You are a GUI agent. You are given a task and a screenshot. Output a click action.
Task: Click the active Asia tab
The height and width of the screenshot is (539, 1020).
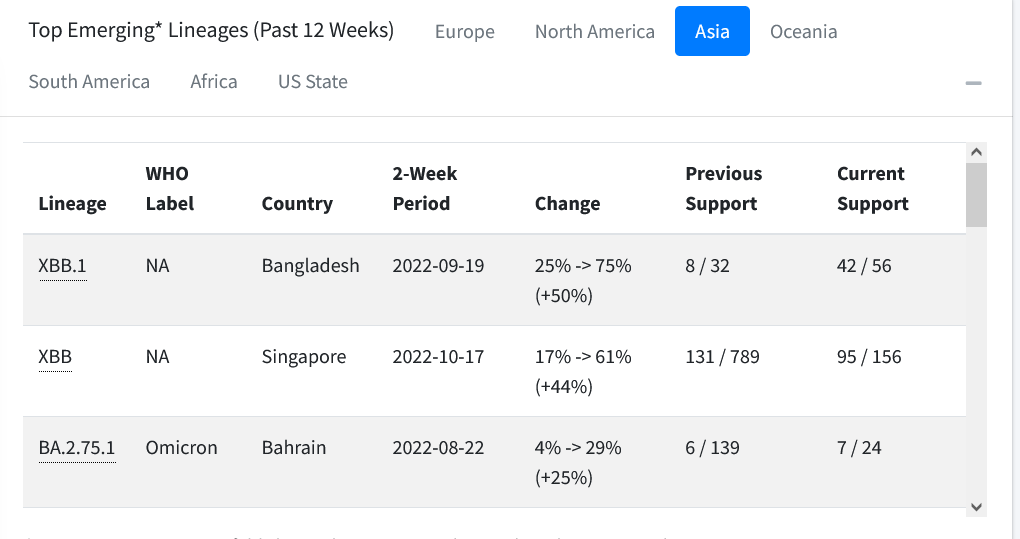(x=712, y=31)
